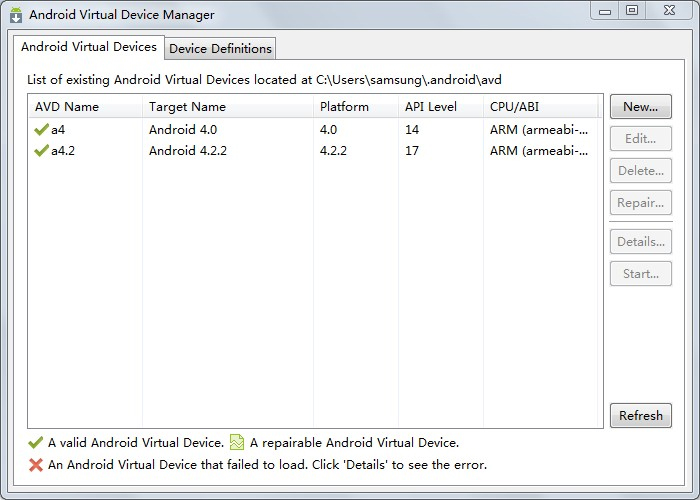Switch to the Android Virtual Devices tab

coord(89,47)
